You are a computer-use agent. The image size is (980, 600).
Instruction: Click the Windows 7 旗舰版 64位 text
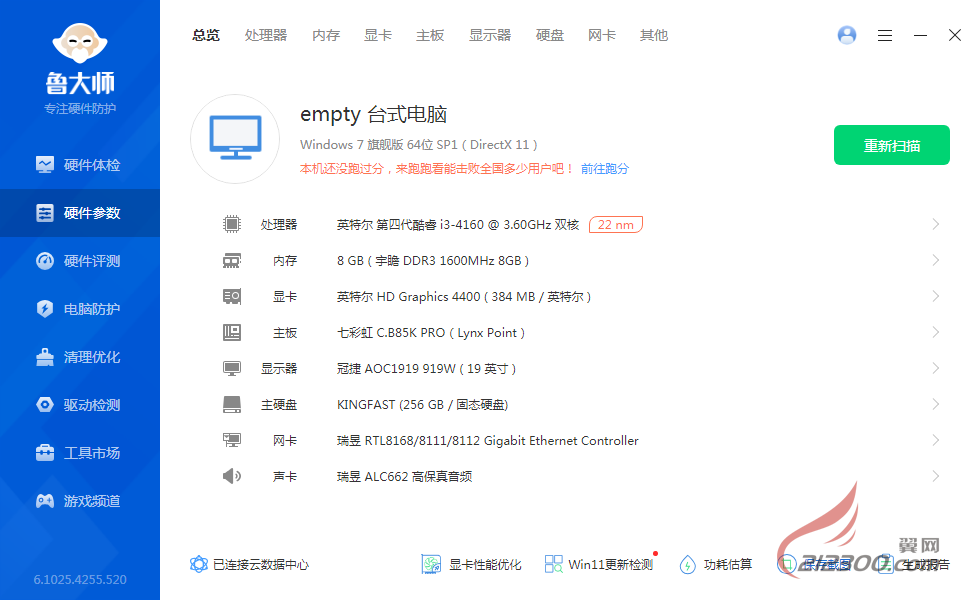coord(419,145)
